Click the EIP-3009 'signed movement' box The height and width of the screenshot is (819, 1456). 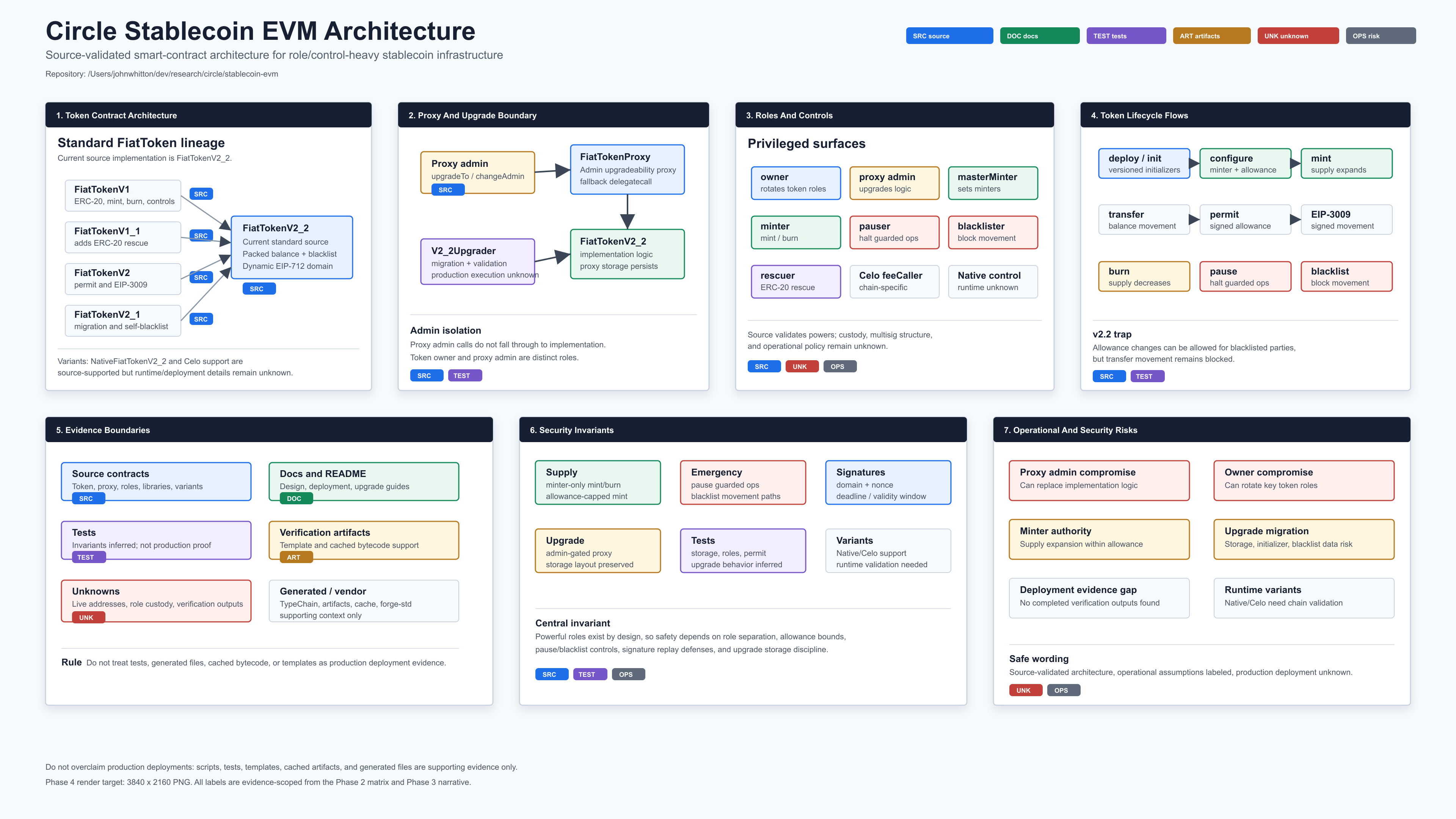pos(1346,220)
